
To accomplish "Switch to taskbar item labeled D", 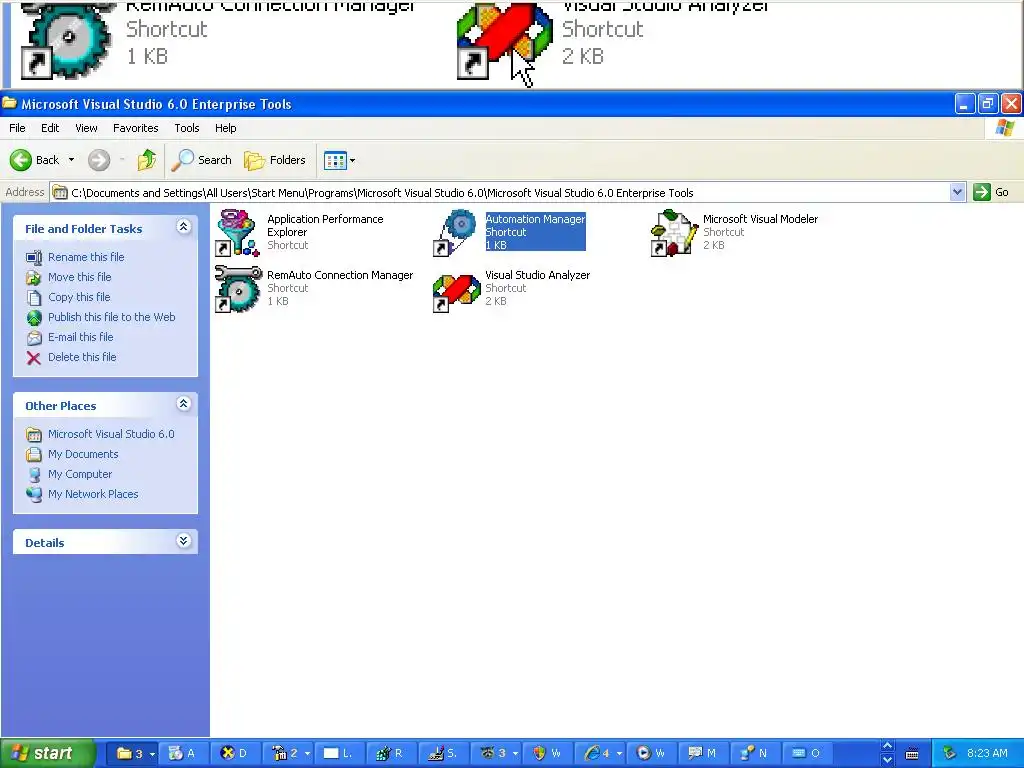I will [x=236, y=754].
